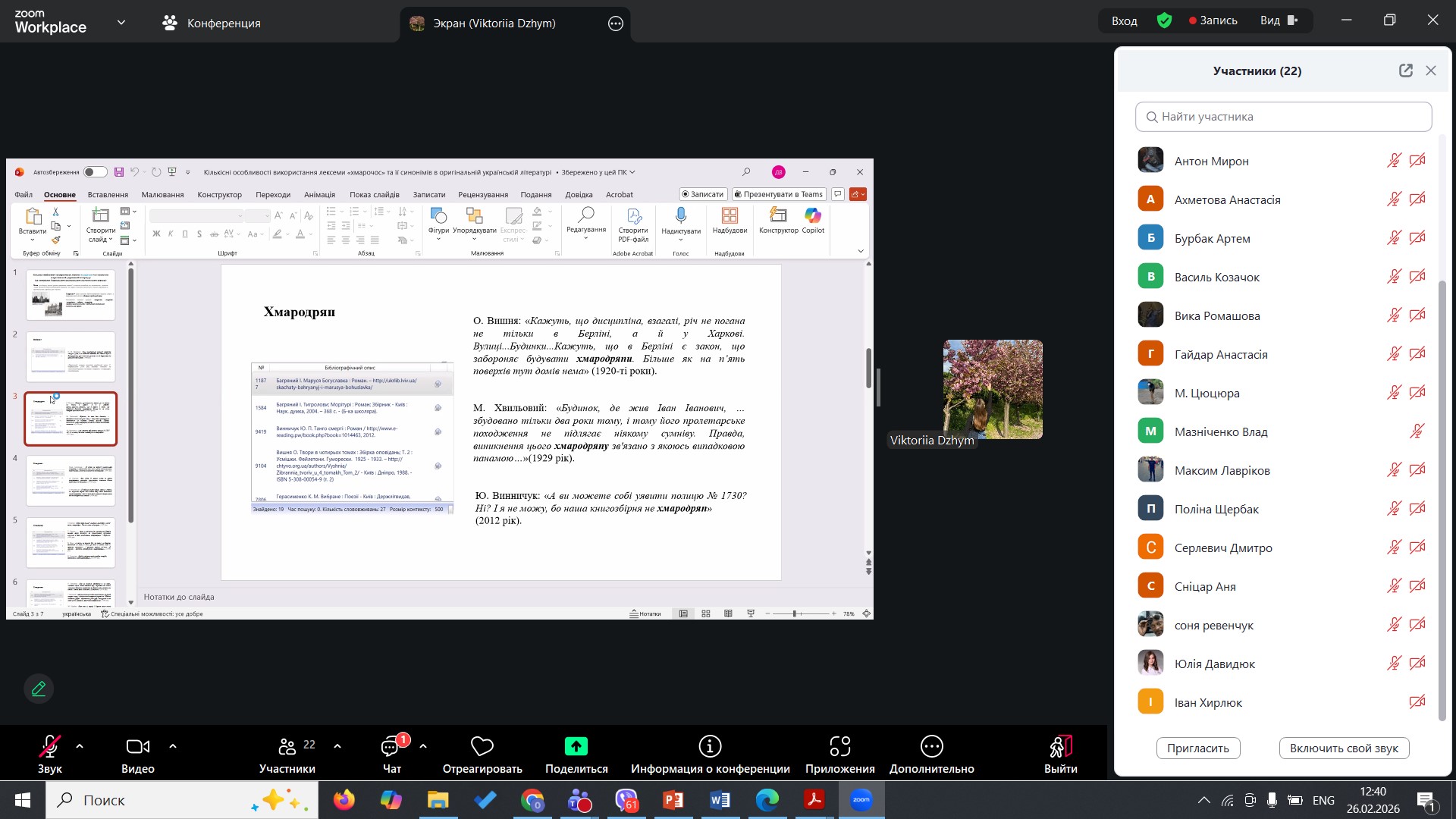
Task: Open Meeting information icon
Action: (710, 747)
